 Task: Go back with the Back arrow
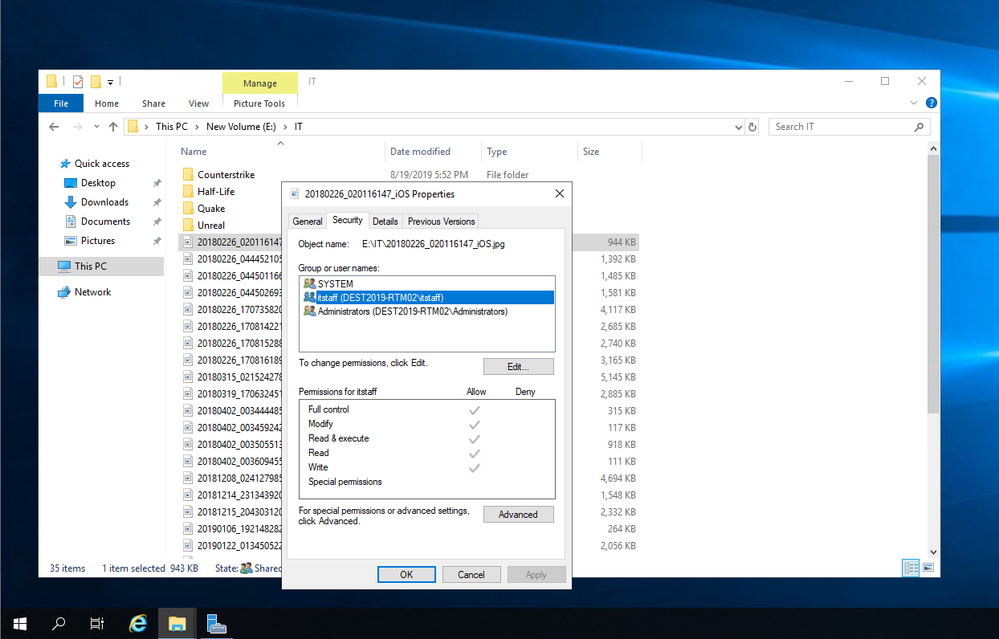click(x=54, y=127)
